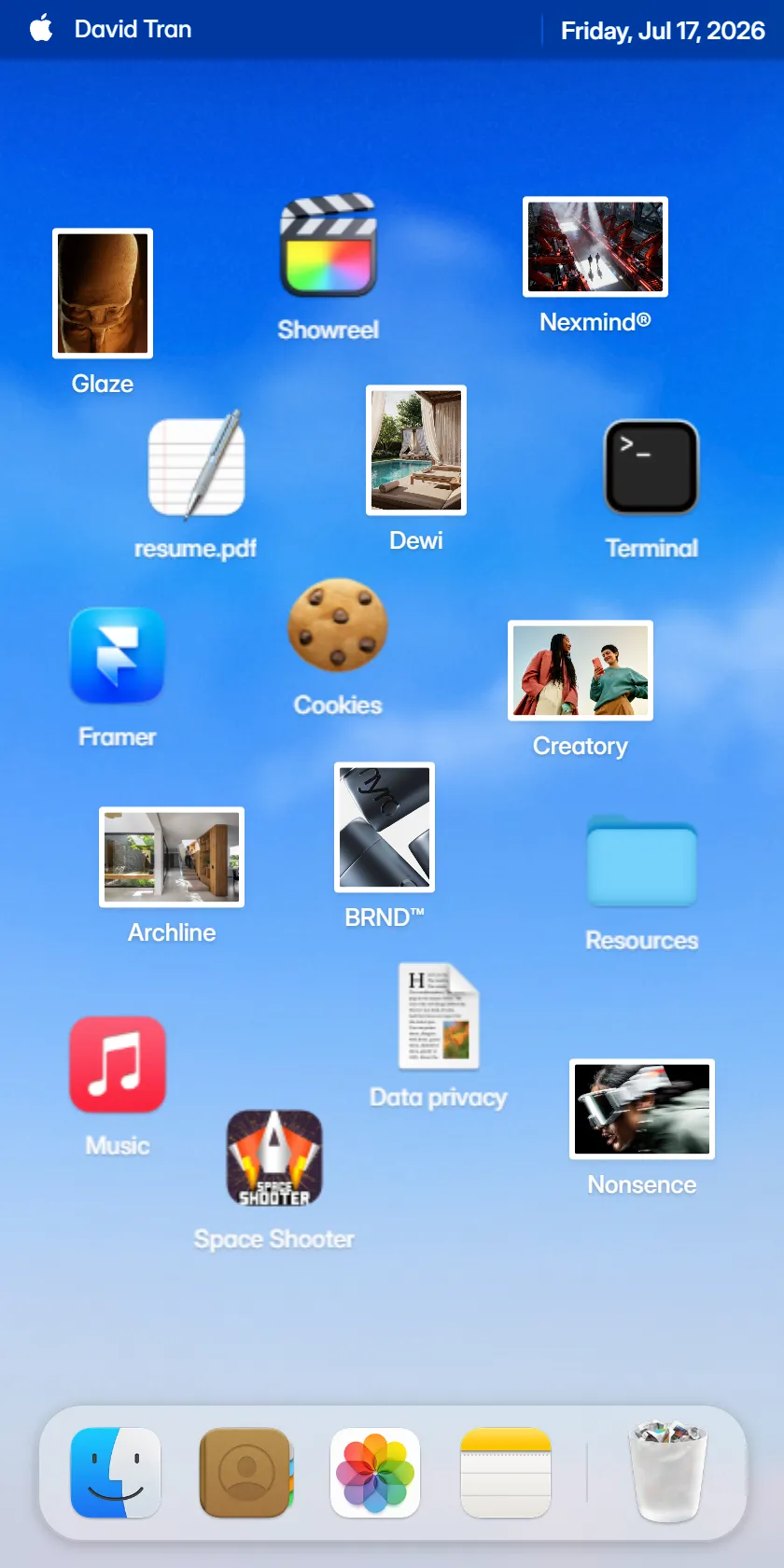Open Photos from the dock

point(375,1473)
